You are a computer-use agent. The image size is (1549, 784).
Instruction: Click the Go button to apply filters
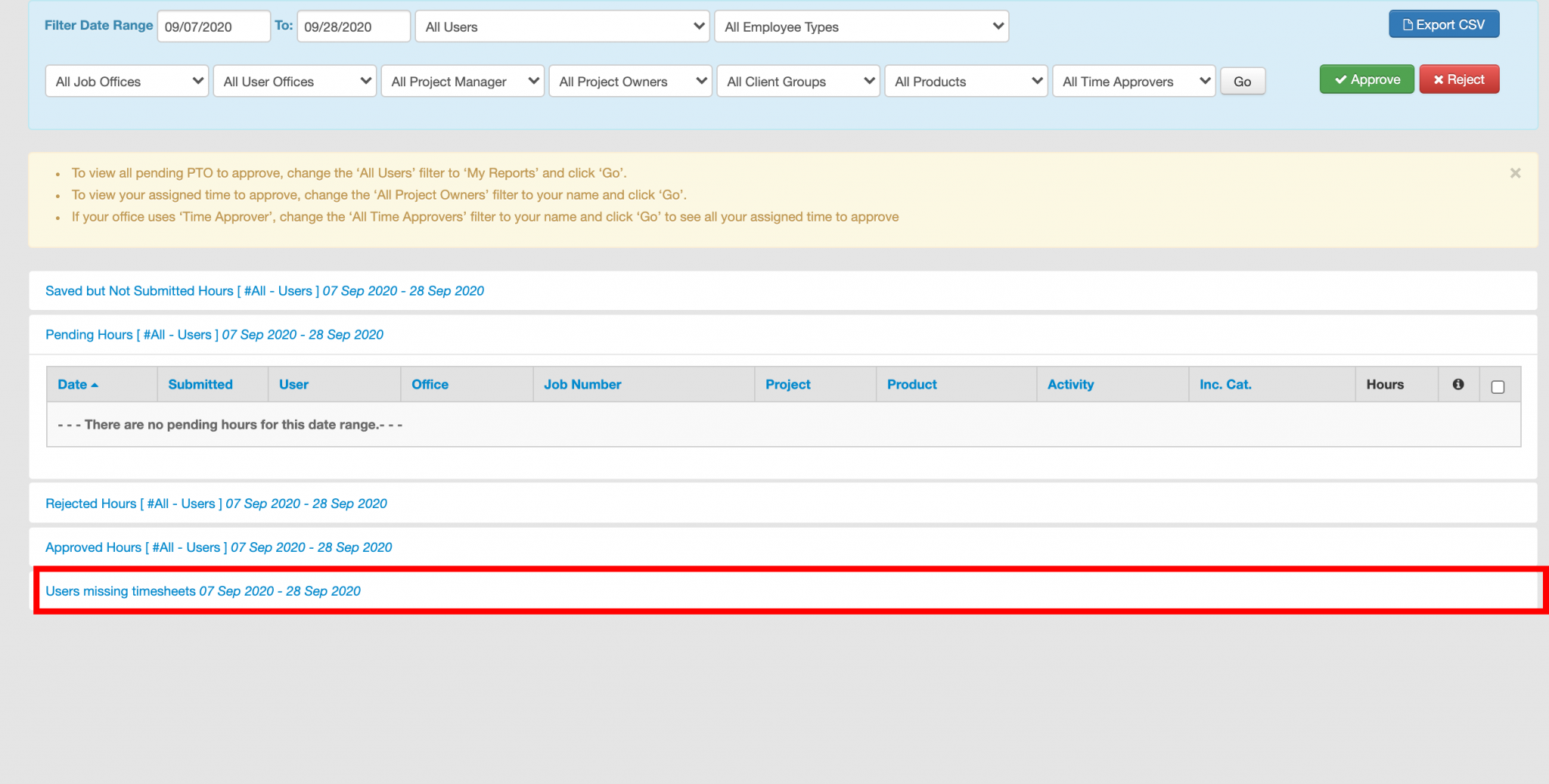coord(1243,80)
